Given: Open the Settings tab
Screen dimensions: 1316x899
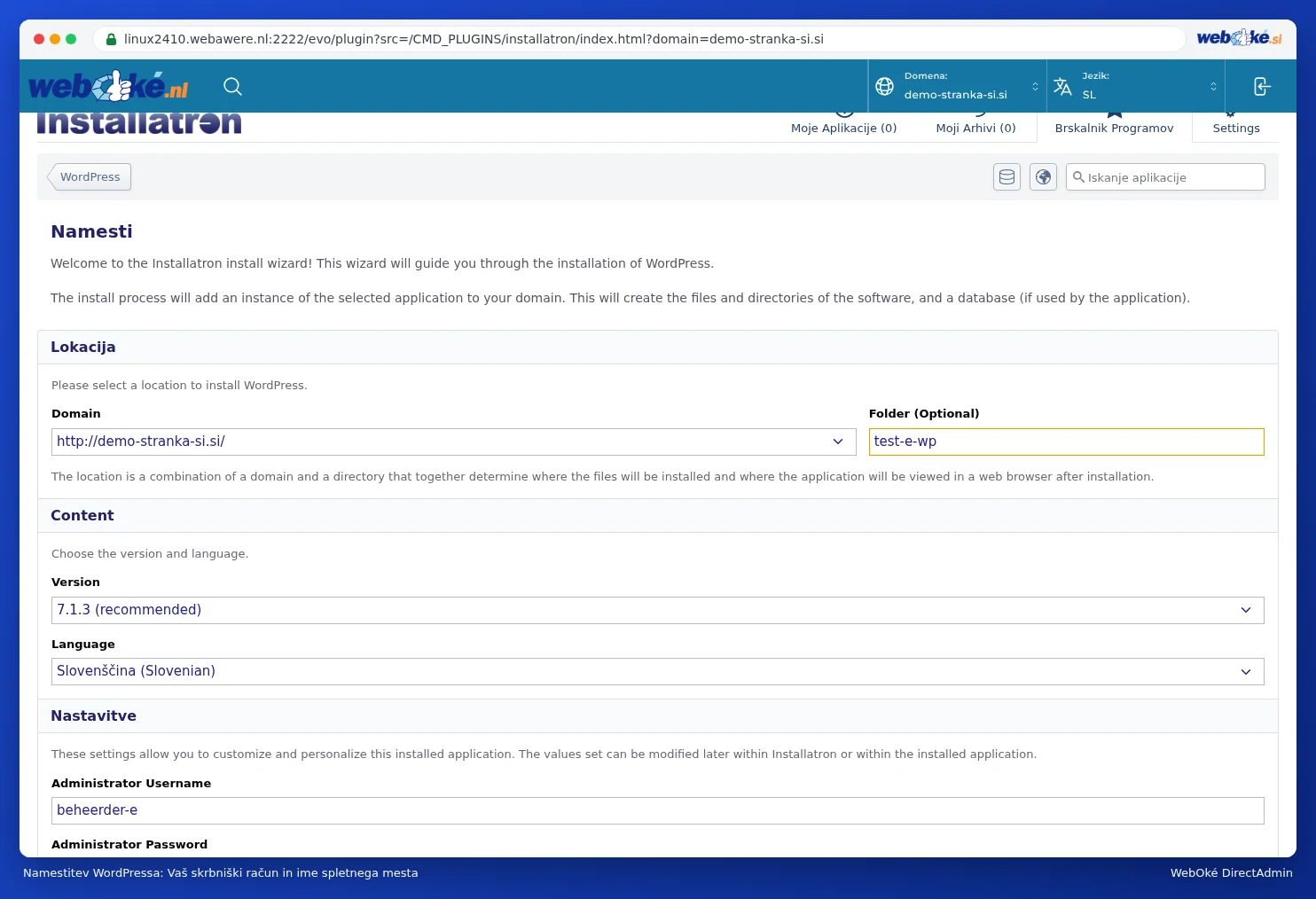Looking at the screenshot, I should [1236, 127].
